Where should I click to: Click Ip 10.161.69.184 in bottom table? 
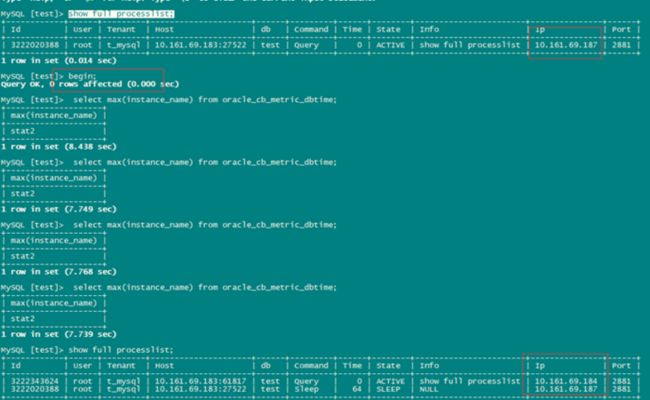(x=566, y=381)
